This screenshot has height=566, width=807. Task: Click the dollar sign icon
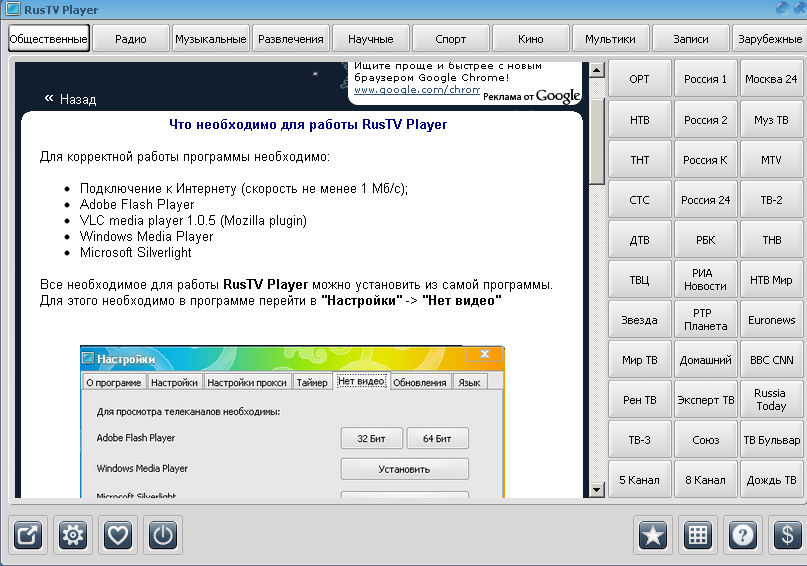coord(787,535)
